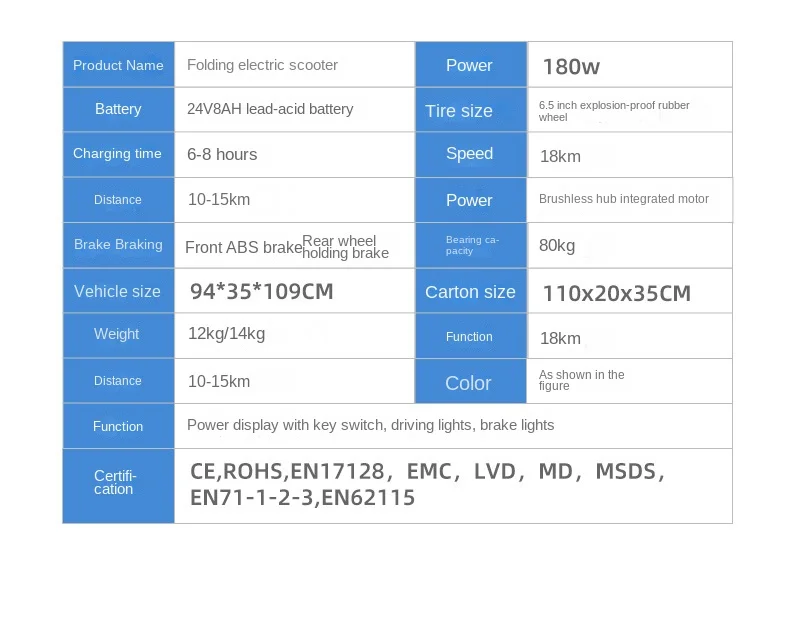The image size is (800, 637).
Task: Select "Brushless hub integrated motor" value
Action: point(623,199)
